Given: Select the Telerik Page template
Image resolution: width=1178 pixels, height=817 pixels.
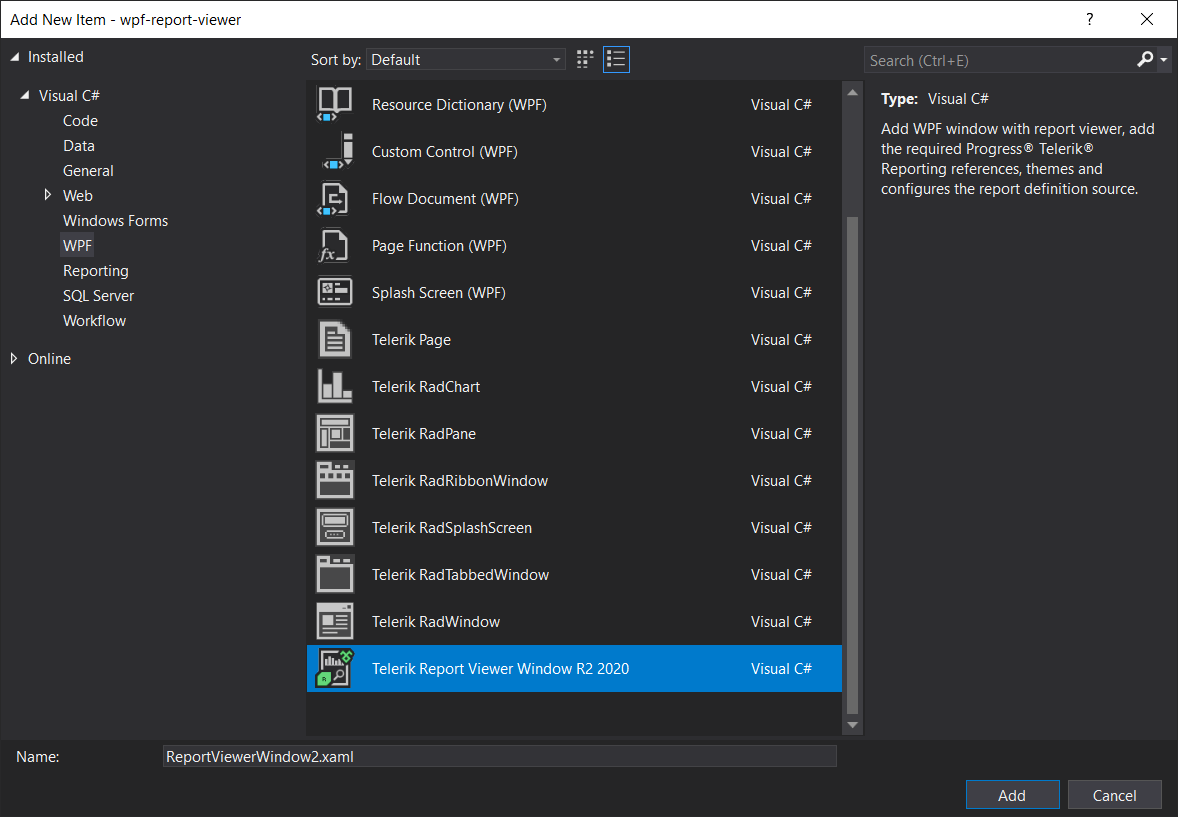Looking at the screenshot, I should click(575, 340).
